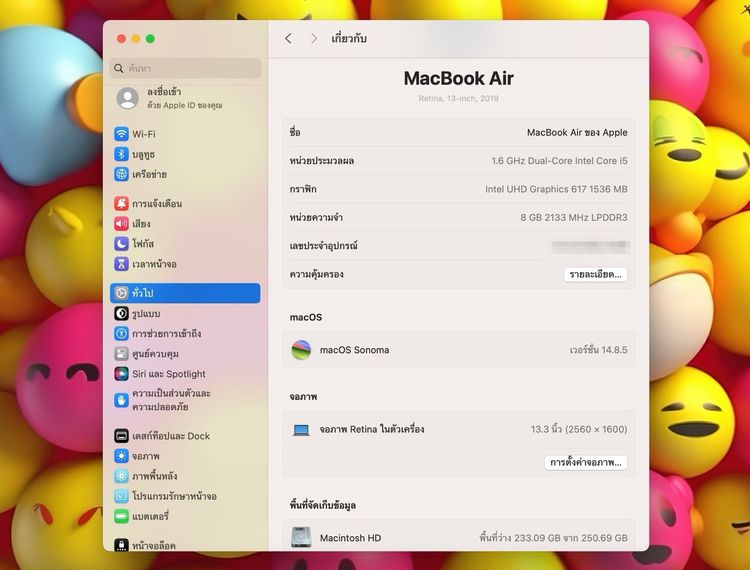Viewport: 750px width, 570px height.
Task: Open Battery icon (แบตเตอรี่)
Action: (121, 516)
